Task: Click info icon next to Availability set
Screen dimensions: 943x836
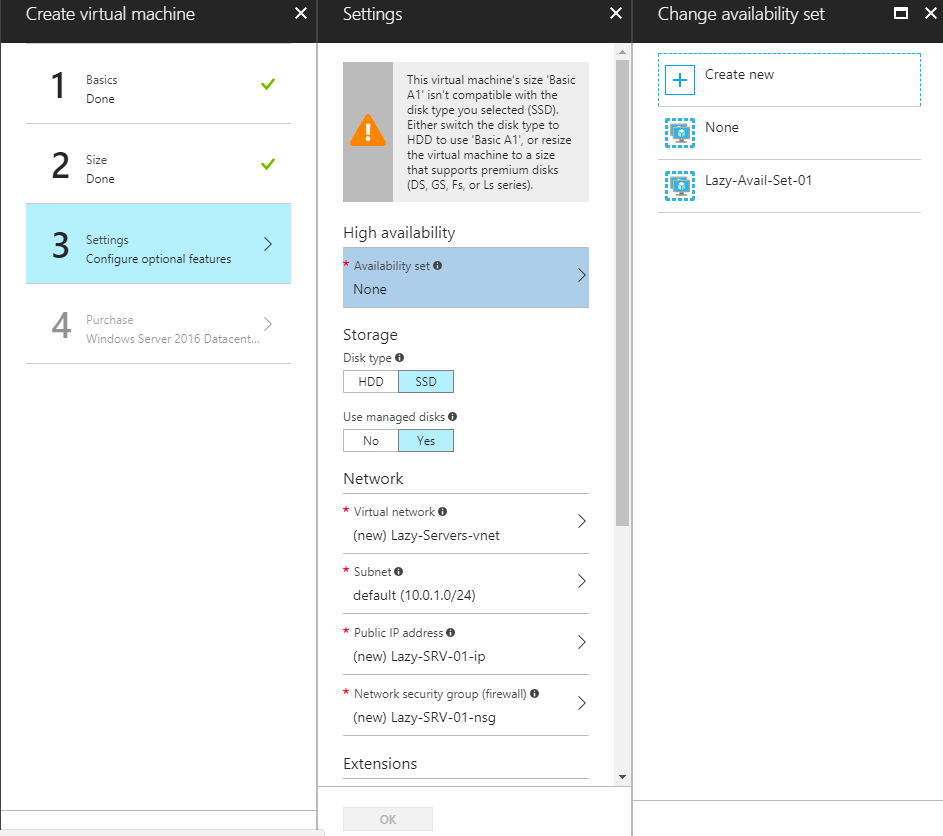Action: tap(438, 266)
